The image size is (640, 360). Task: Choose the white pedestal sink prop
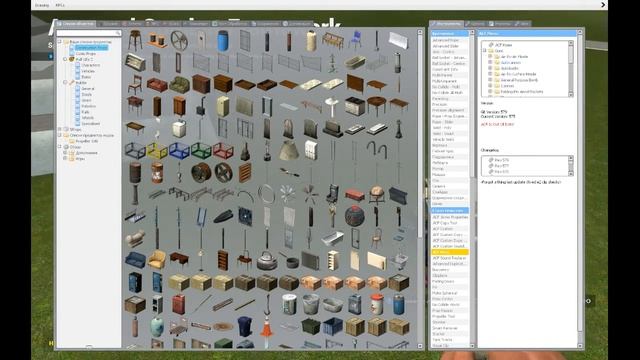333,107
